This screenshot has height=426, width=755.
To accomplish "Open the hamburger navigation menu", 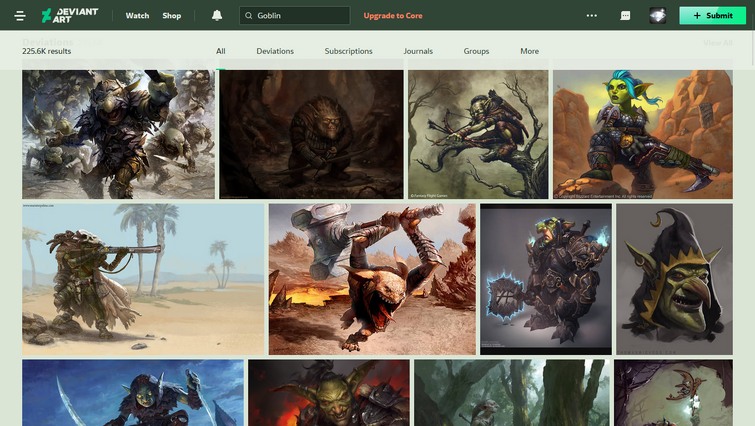I will click(20, 15).
